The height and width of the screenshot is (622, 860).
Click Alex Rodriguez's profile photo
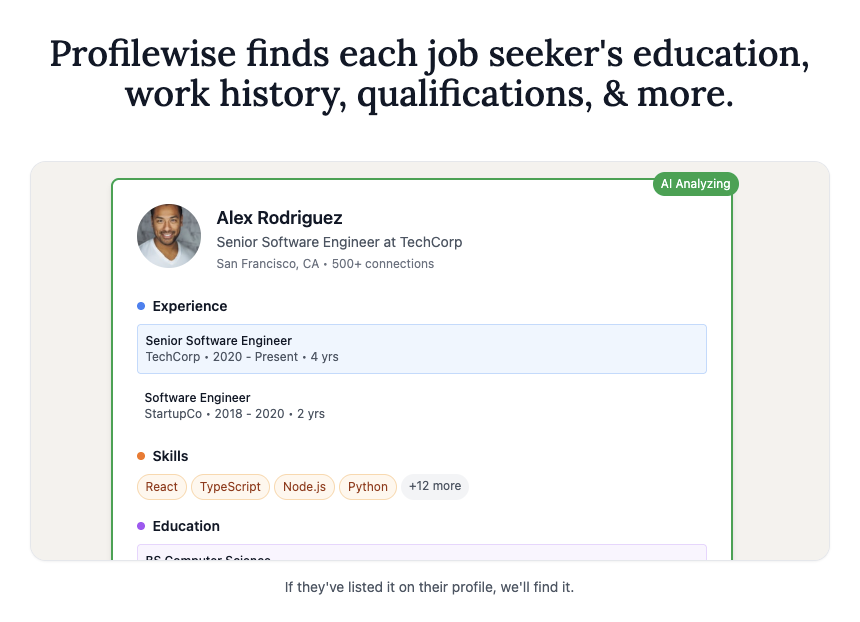coord(169,236)
